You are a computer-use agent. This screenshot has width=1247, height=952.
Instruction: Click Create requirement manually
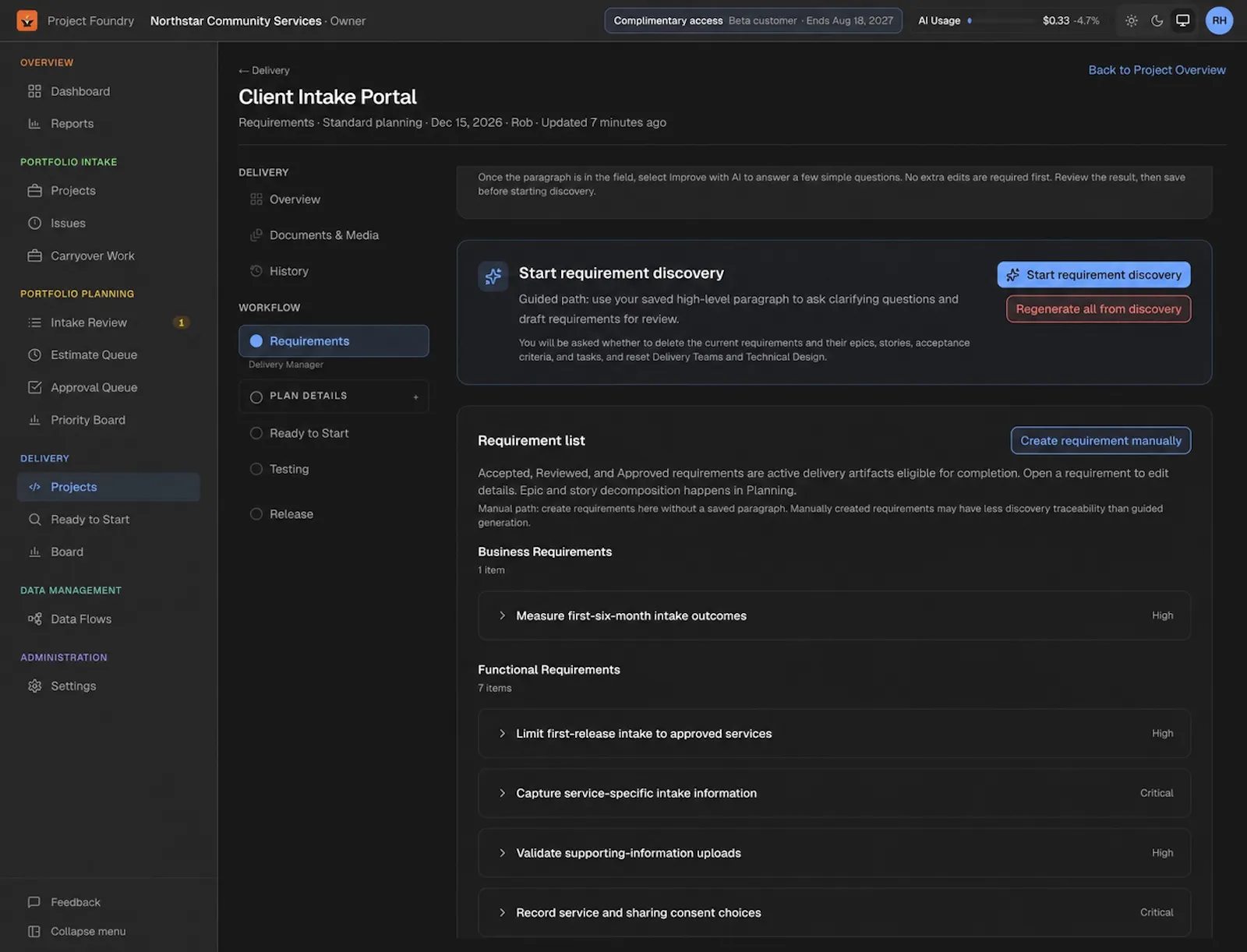[1100, 440]
